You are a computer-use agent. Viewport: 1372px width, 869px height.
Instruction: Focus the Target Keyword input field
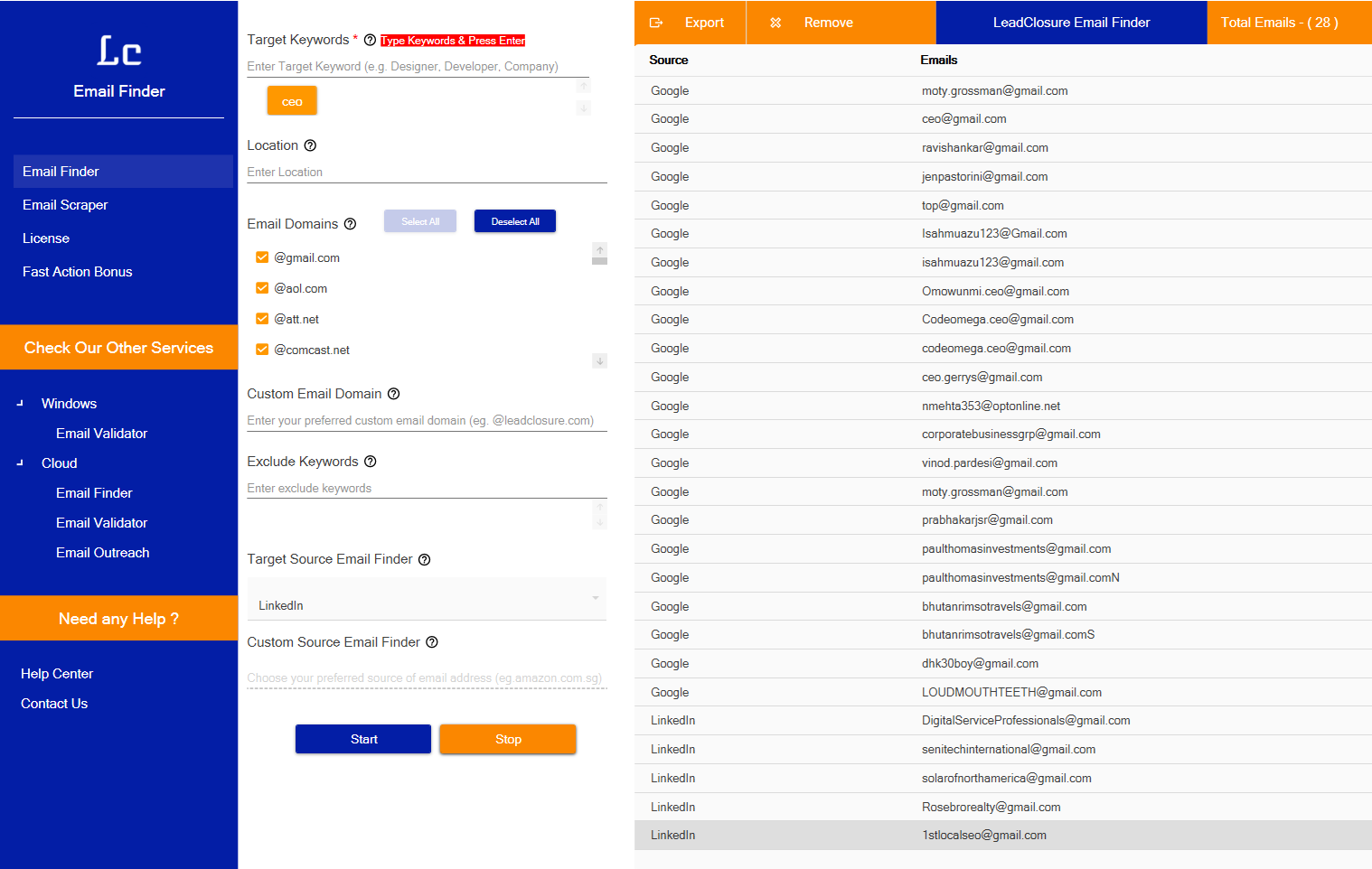pyautogui.click(x=418, y=67)
